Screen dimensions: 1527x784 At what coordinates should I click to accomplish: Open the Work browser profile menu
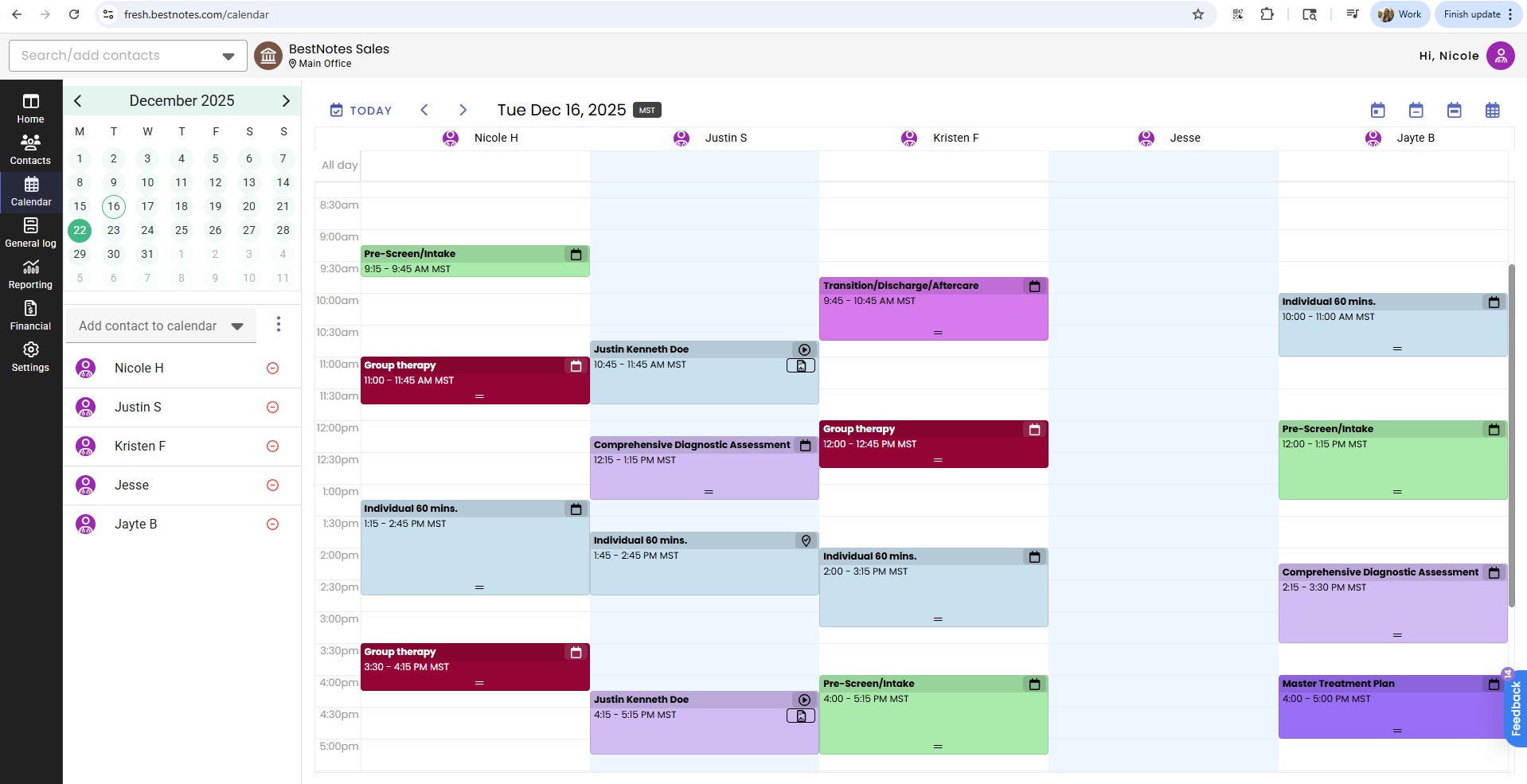[1400, 14]
